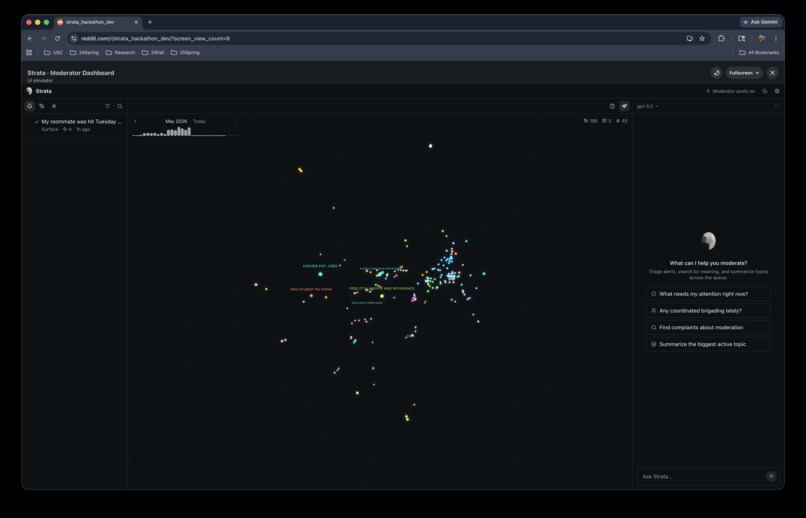The image size is (806, 518).
Task: Click the clipboard icon above the map
Action: [612, 106]
